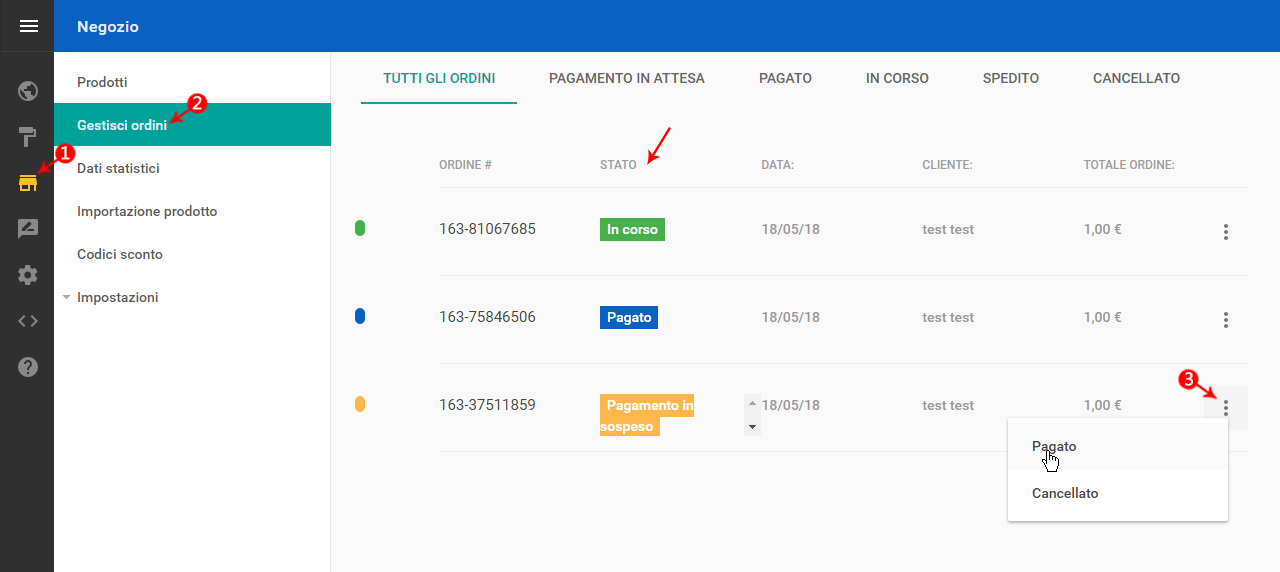Click three-dot menu for order 163-37511859
Viewport: 1280px width, 572px height.
point(1226,408)
